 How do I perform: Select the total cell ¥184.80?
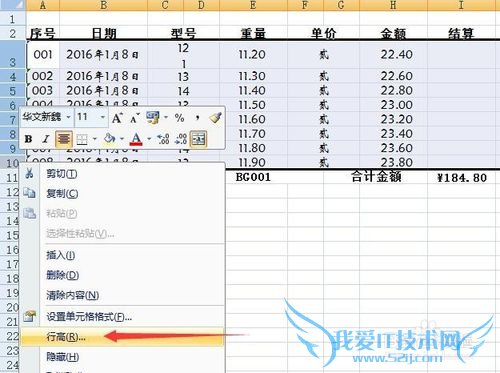pos(462,177)
